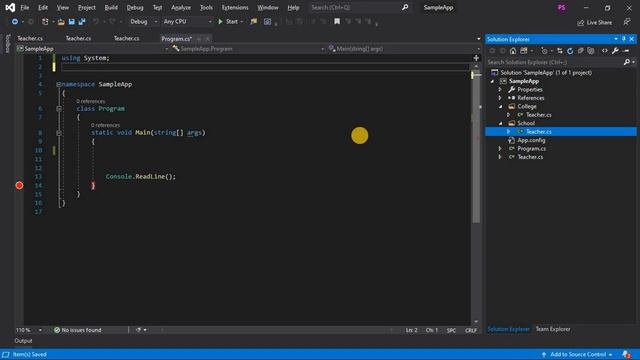Open the Analyze menu
Viewport: 640px width, 360px height.
pos(181,7)
